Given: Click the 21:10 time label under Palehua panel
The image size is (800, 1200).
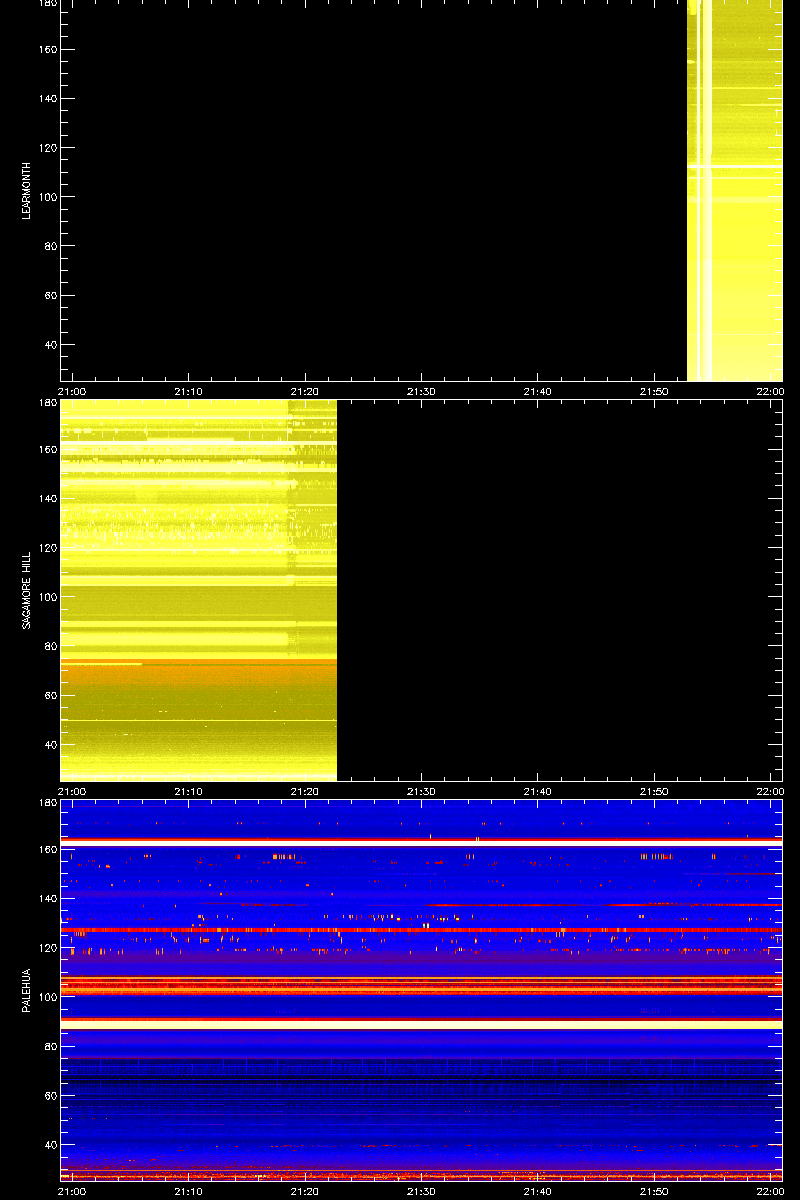Looking at the screenshot, I should [188, 1191].
